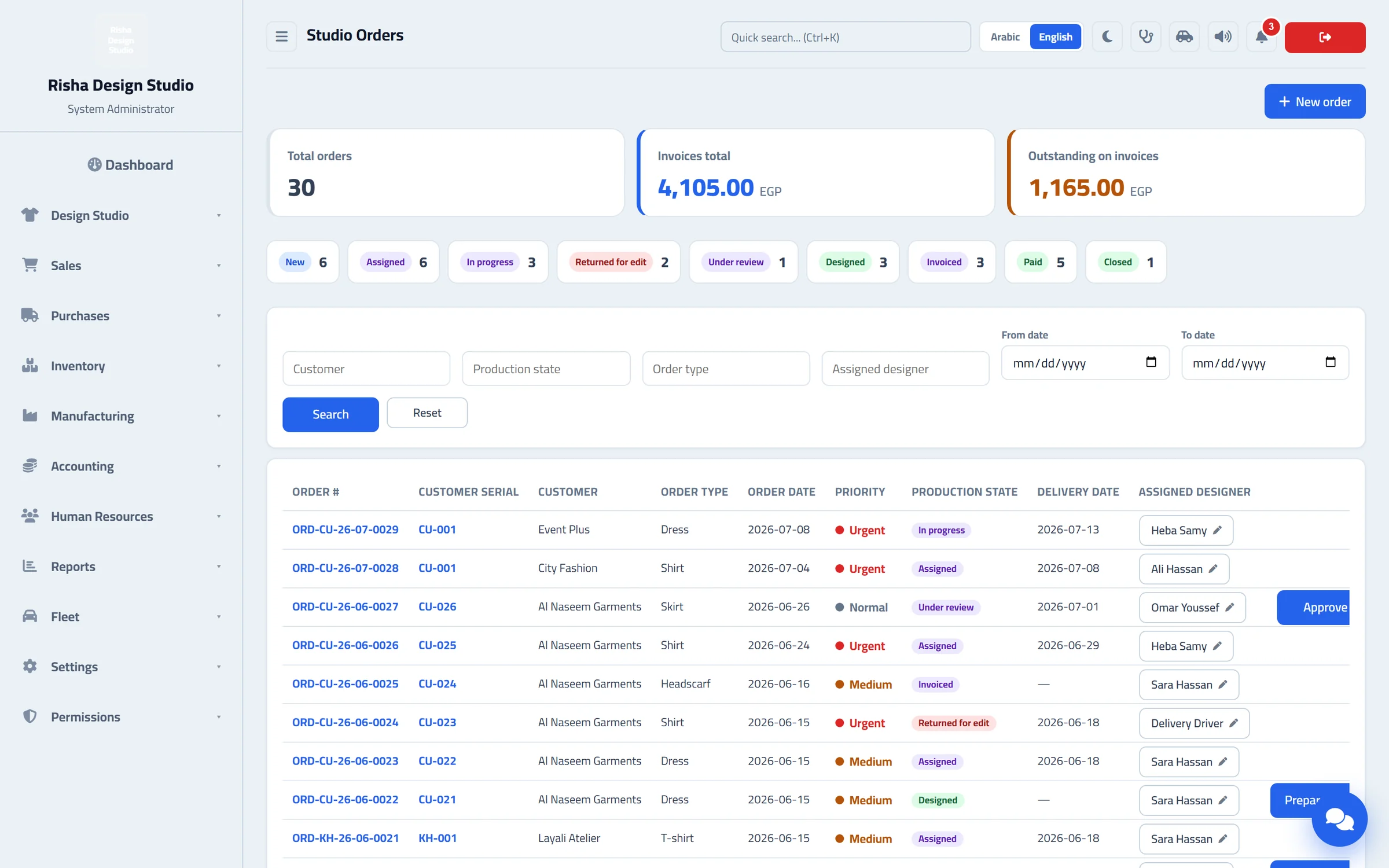
Task: Expand the Sales sidebar section
Action: [121, 266]
